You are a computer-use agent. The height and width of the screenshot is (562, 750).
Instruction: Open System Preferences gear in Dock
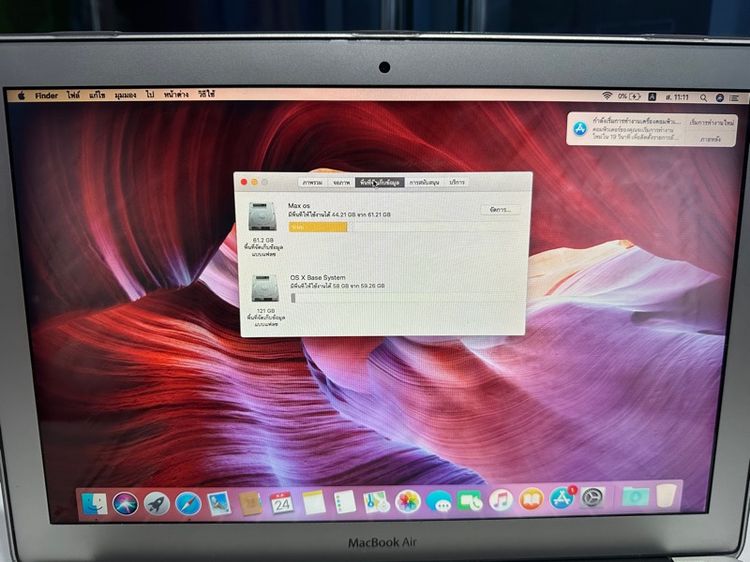[593, 497]
